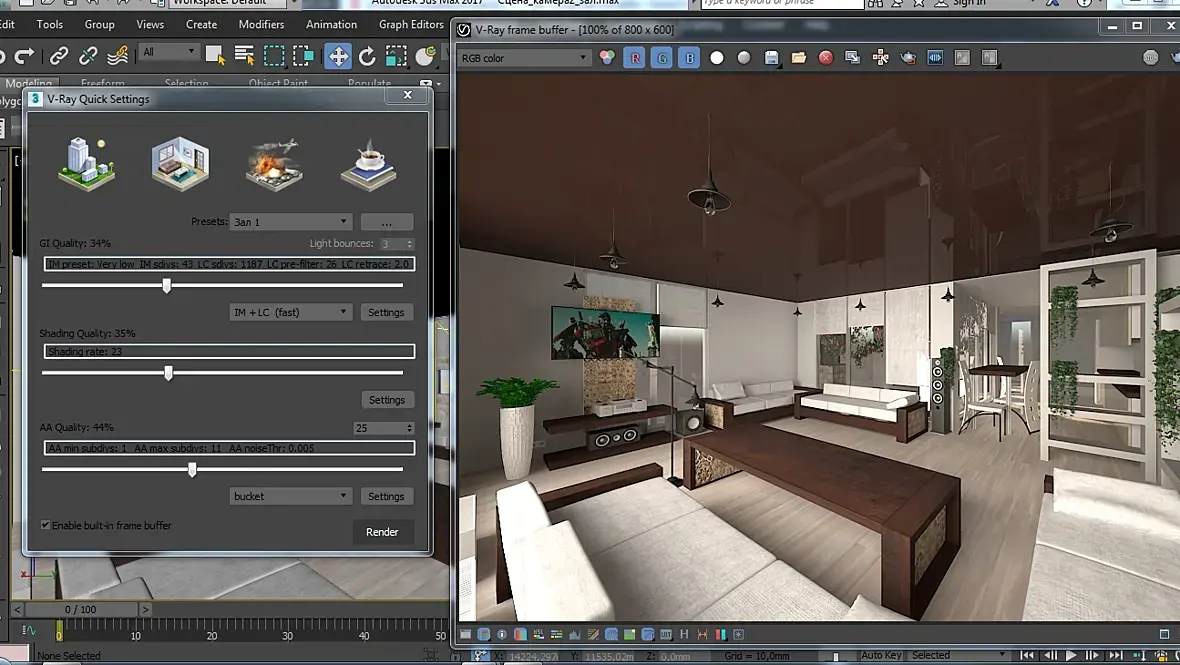Choose the Rectangular Selection Region tool
Screen dimensions: 1180x665
tap(274, 56)
